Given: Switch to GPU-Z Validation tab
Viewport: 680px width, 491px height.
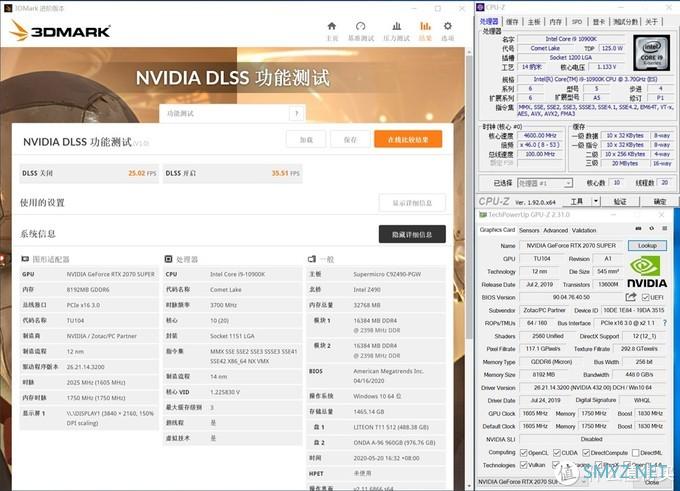Looking at the screenshot, I should (x=584, y=230).
